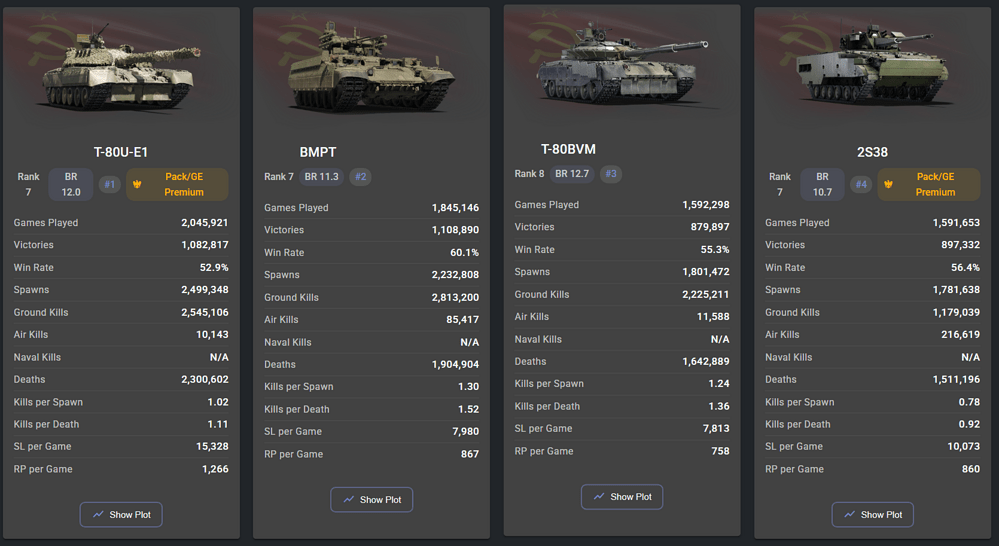This screenshot has height=546, width=999.
Task: Click the BR 10.7 badge
Action: click(x=822, y=184)
